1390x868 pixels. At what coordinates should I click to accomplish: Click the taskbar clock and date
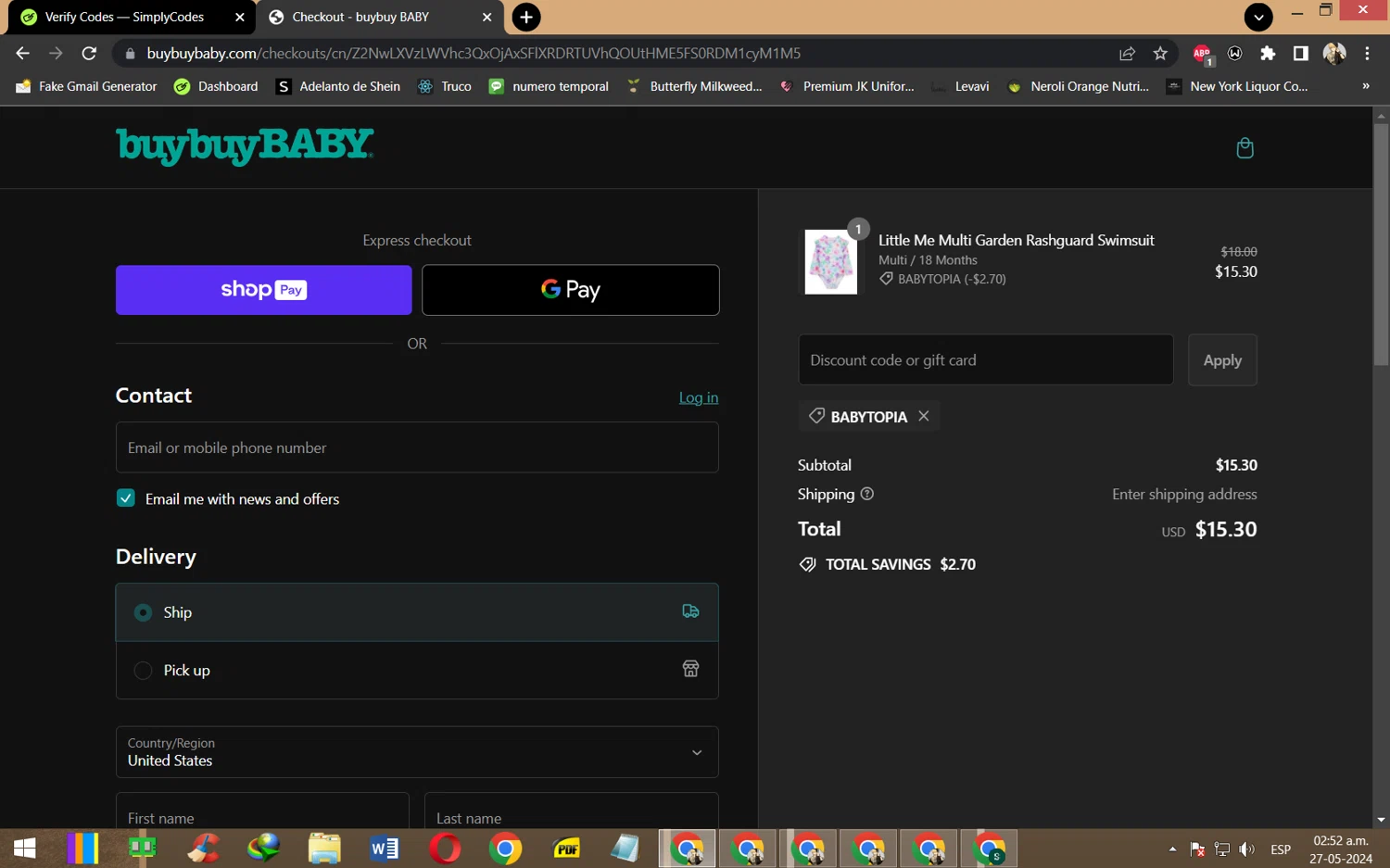(1341, 849)
